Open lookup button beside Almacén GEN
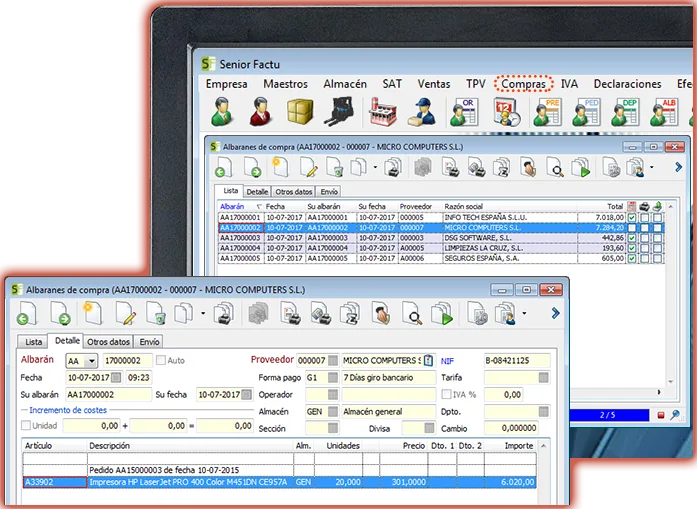 (x=332, y=412)
